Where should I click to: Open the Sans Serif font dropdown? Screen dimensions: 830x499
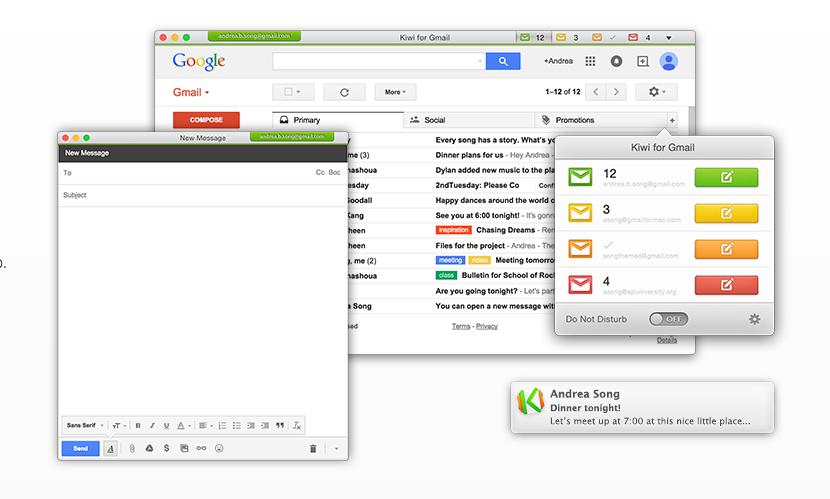point(85,425)
